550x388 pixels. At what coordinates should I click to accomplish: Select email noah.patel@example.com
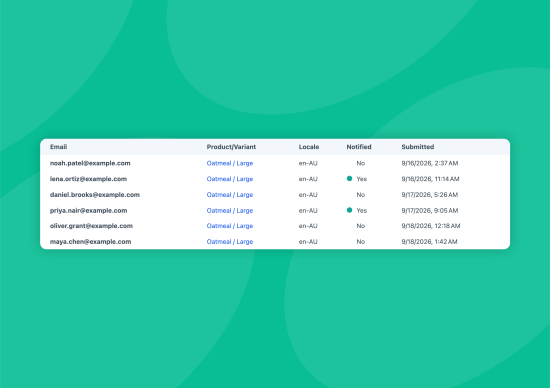[90, 163]
